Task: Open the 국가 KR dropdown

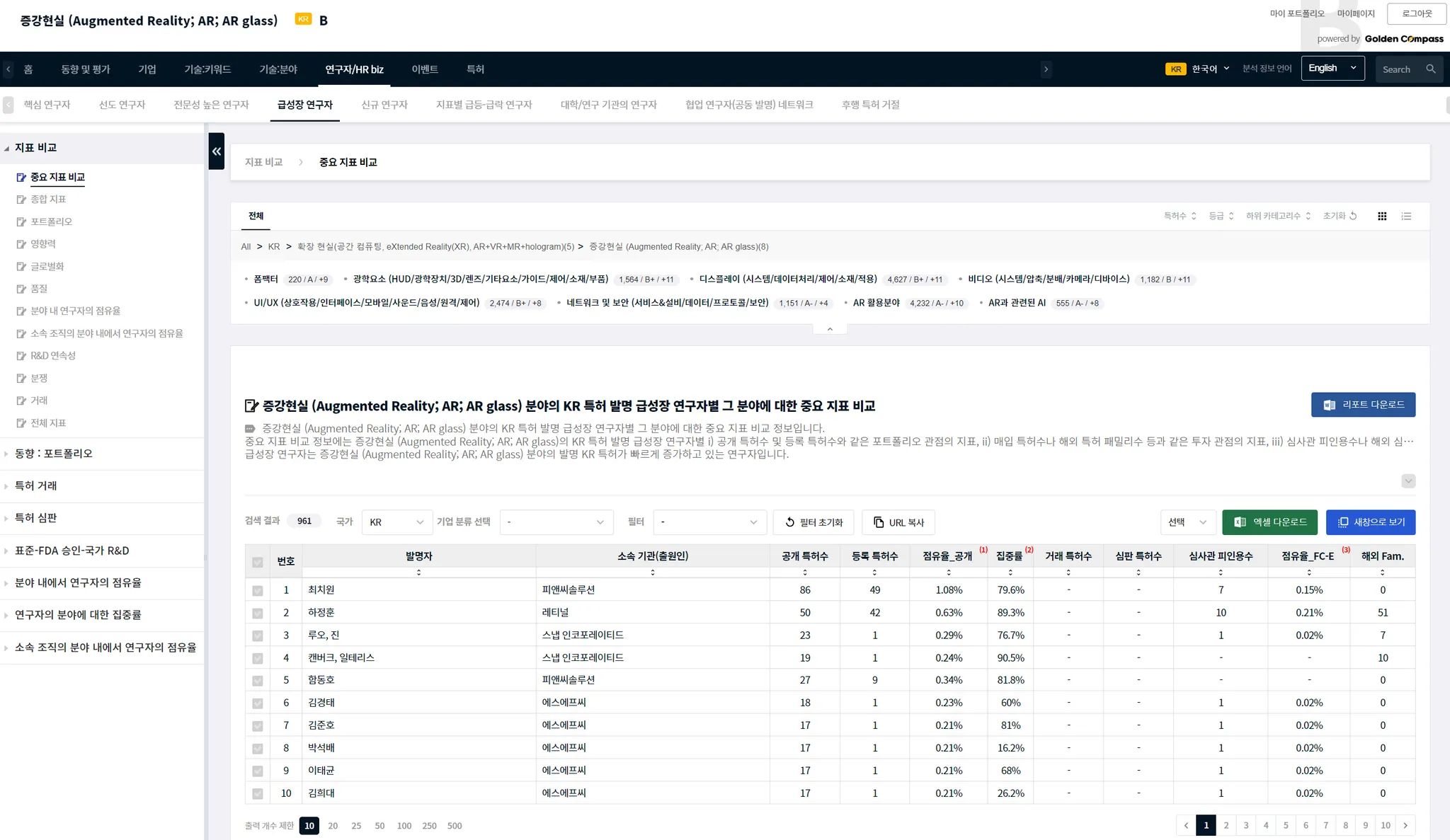Action: 396,522
